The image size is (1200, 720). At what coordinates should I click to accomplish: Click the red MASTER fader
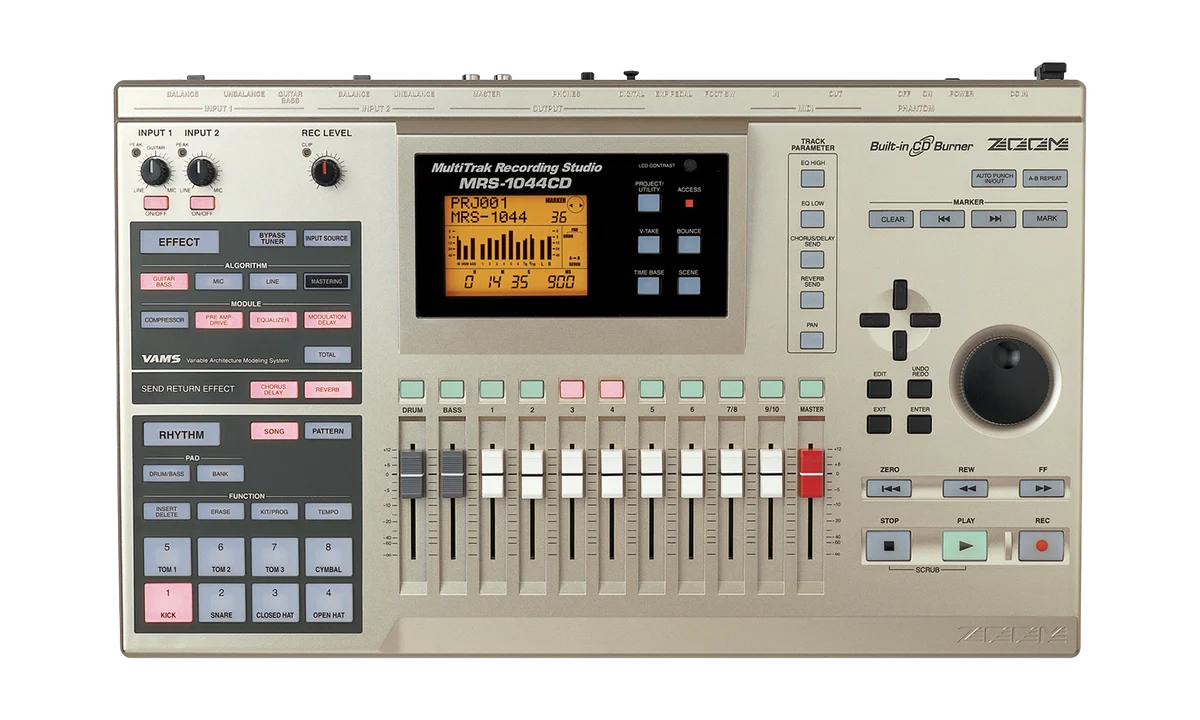point(811,473)
